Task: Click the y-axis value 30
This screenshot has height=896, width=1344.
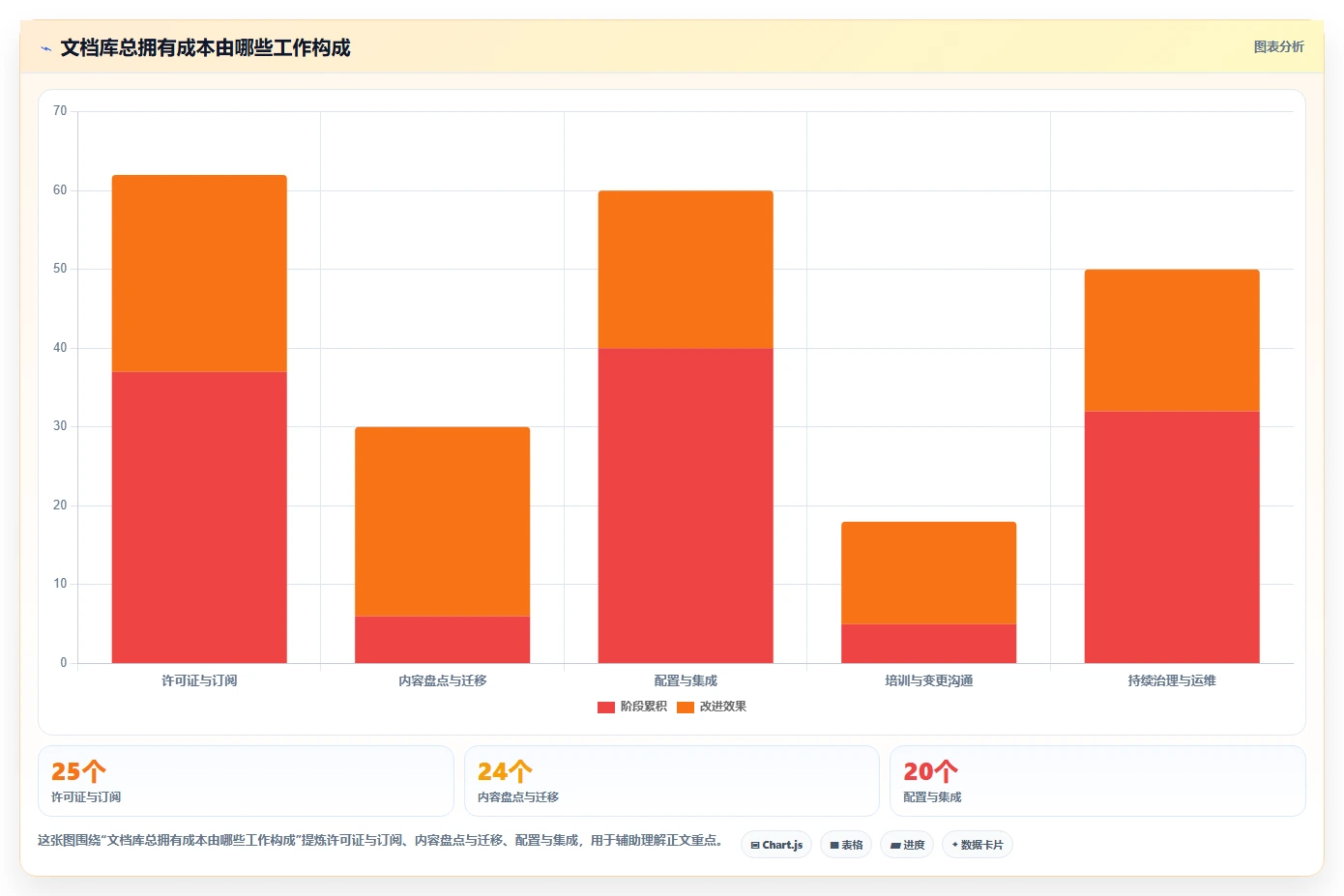Action: coord(60,426)
